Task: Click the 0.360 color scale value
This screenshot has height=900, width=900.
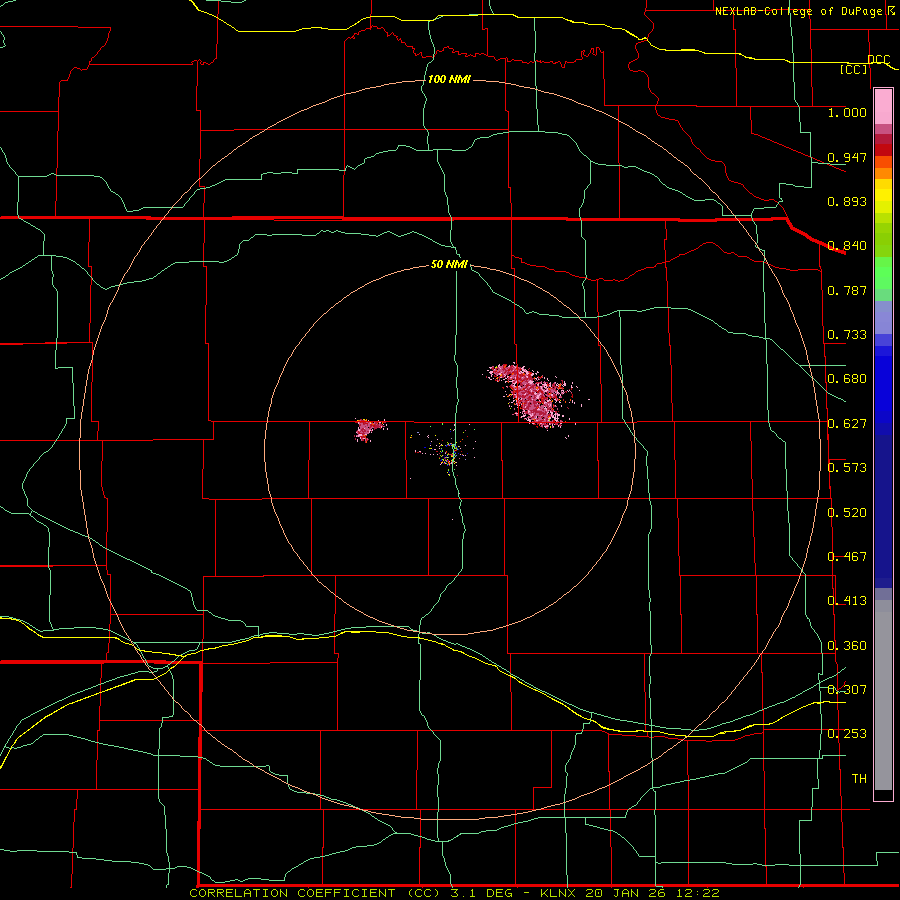Action: (847, 646)
